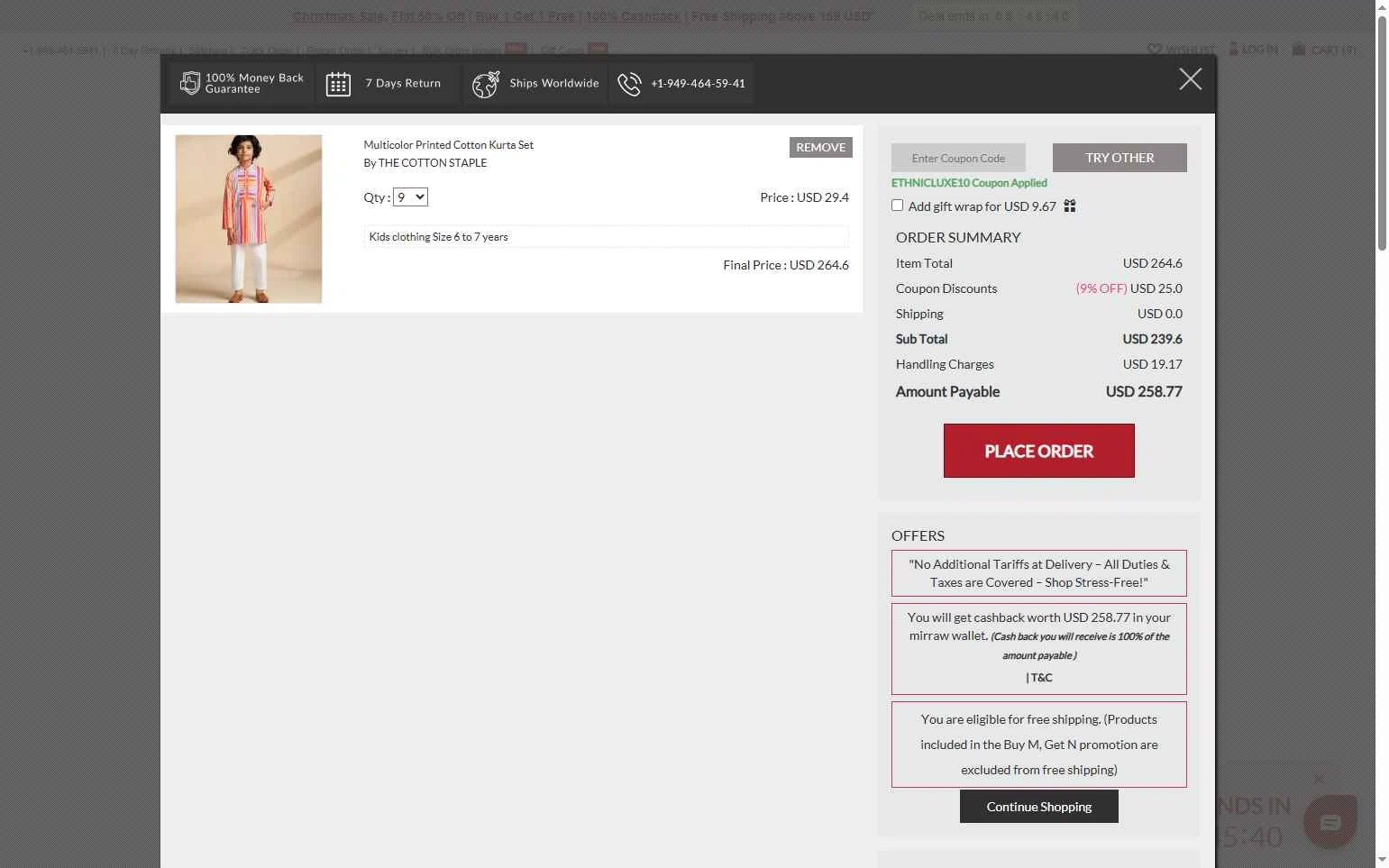Click the 7 Days Return label
The height and width of the screenshot is (868, 1389).
pos(403,84)
